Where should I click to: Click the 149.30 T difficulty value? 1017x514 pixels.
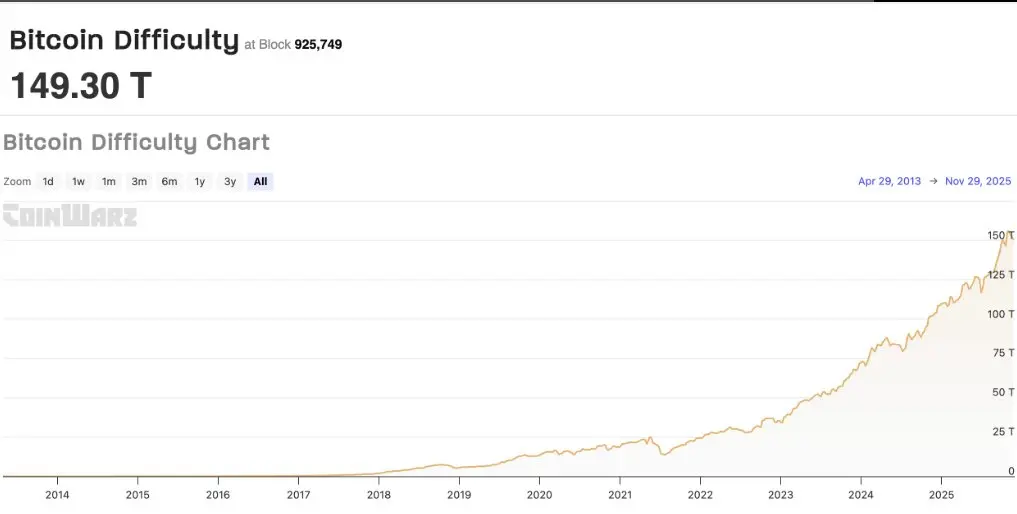(80, 86)
